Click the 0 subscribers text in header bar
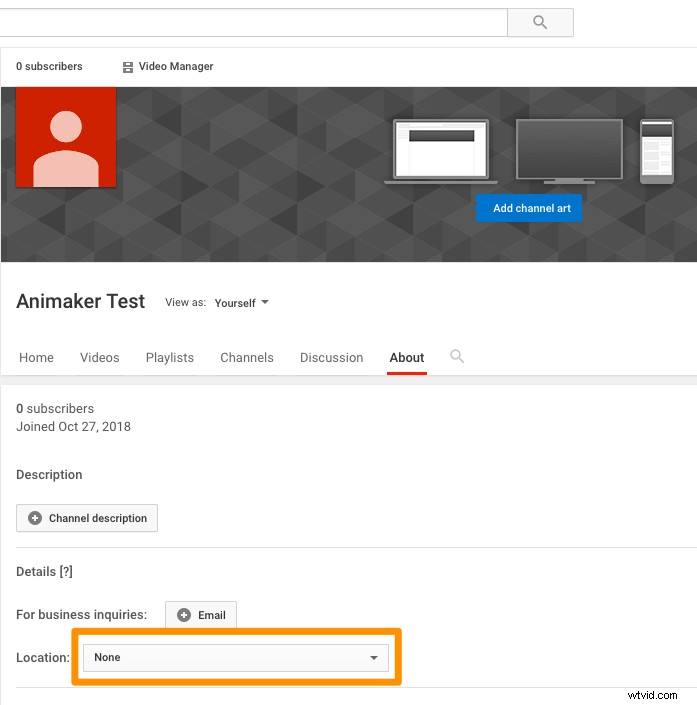The width and height of the screenshot is (697, 705). pos(49,67)
